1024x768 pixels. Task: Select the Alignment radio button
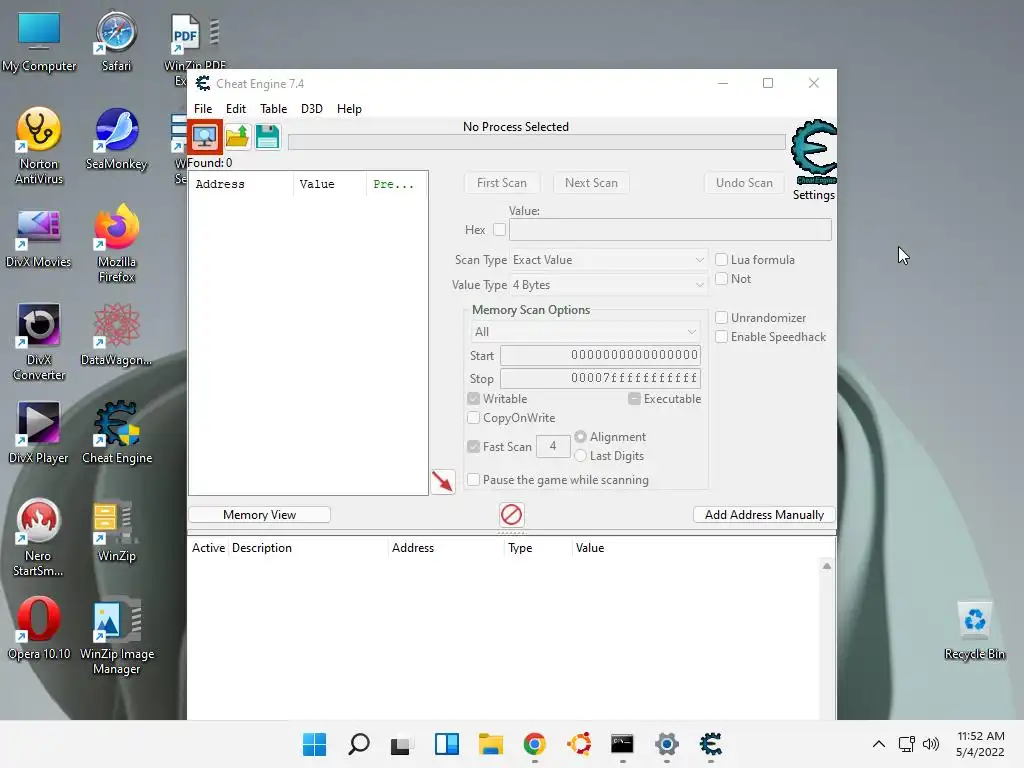pos(581,436)
